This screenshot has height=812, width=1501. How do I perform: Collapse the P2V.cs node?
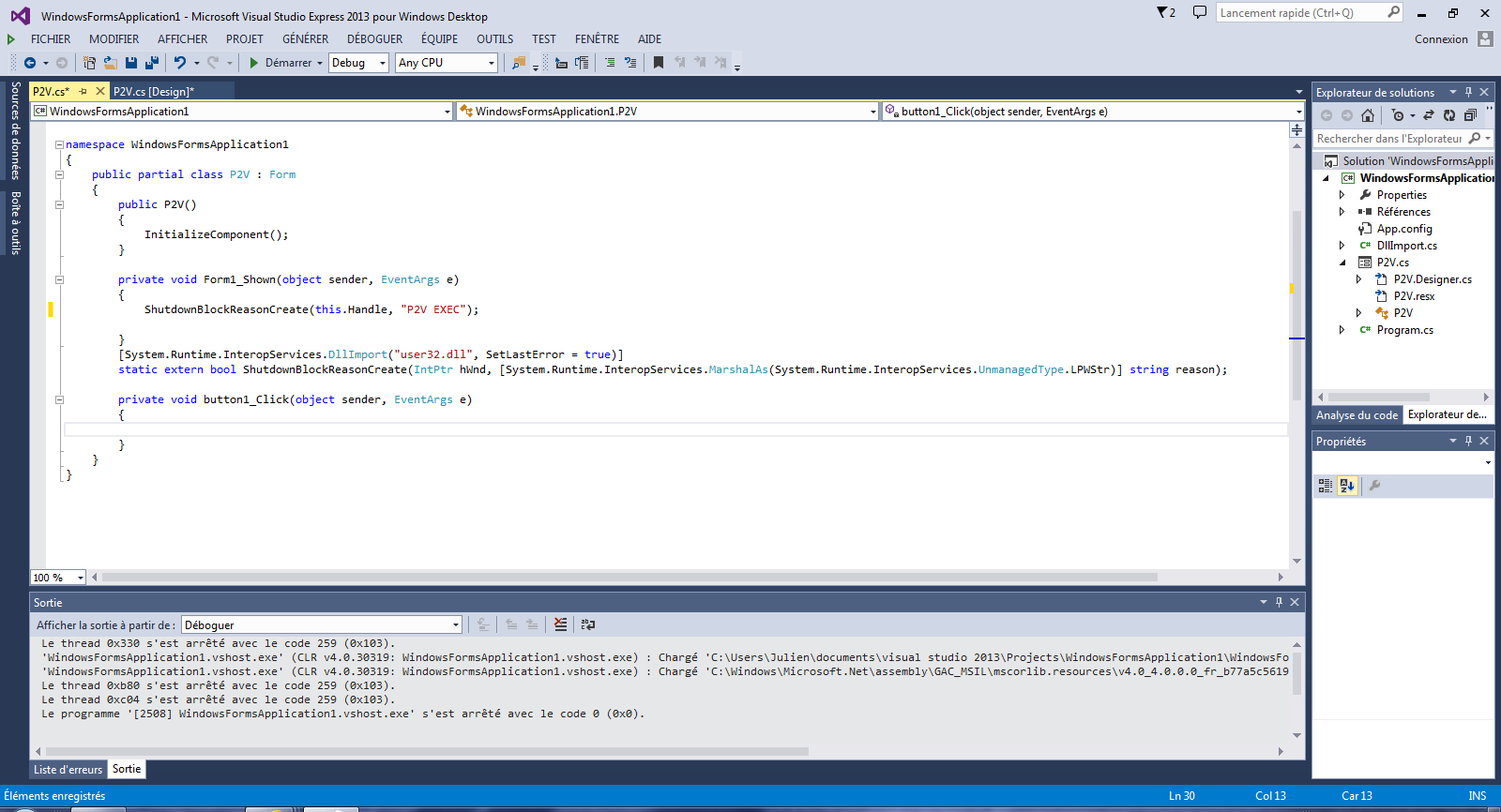click(x=1342, y=263)
